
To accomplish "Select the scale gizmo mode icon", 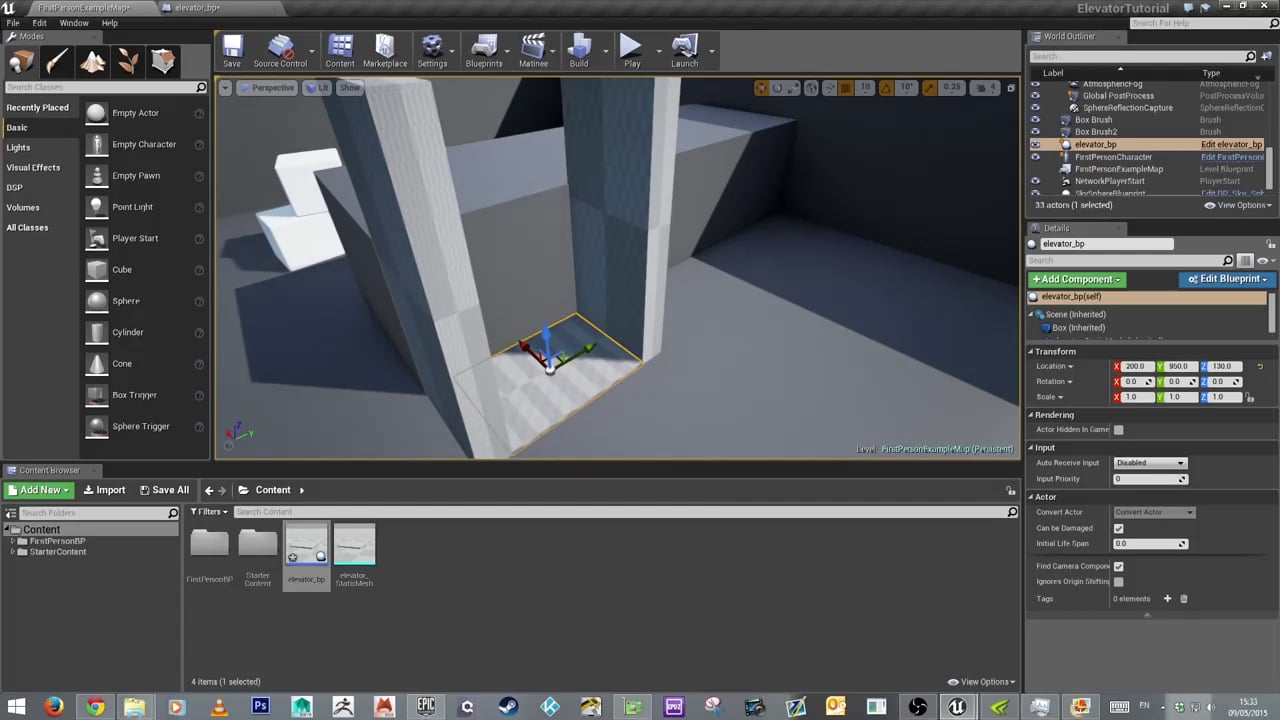I will tap(793, 88).
